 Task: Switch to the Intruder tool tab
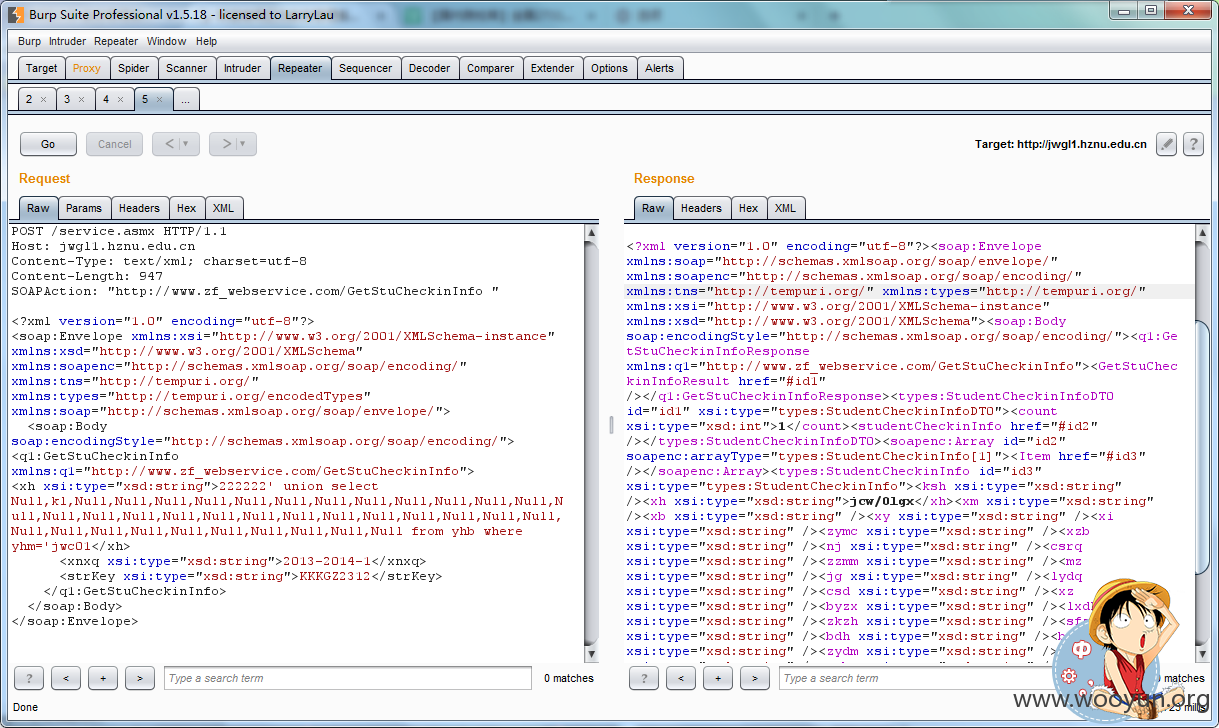tap(243, 68)
